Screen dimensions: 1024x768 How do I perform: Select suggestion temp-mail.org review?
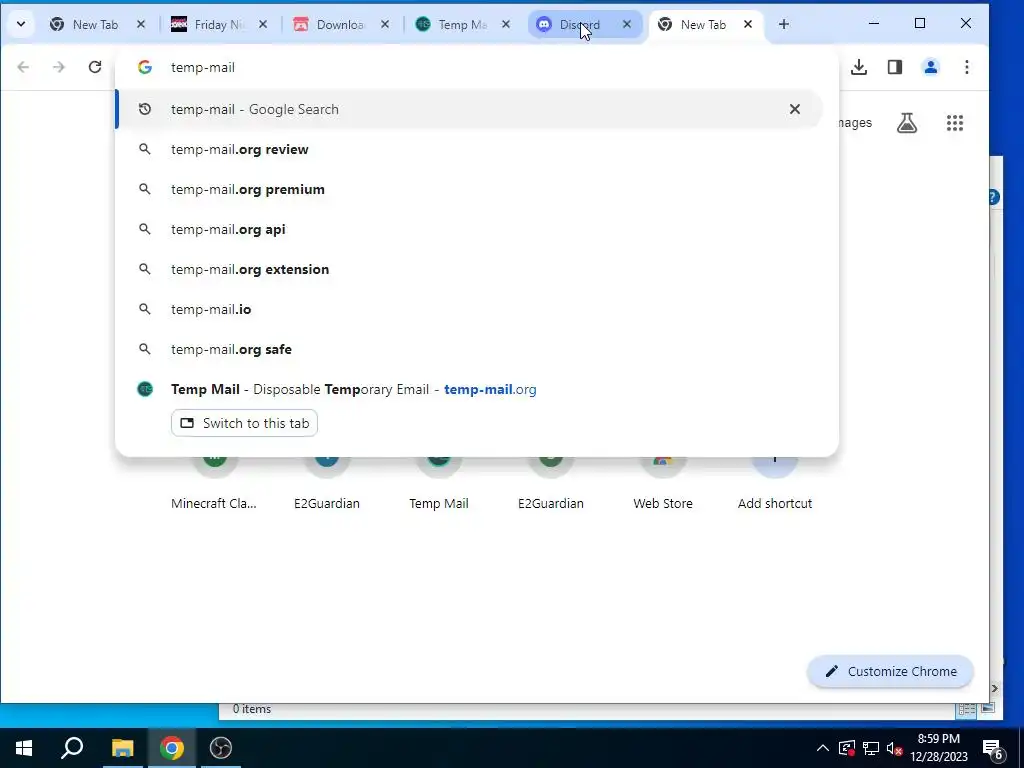(x=469, y=149)
